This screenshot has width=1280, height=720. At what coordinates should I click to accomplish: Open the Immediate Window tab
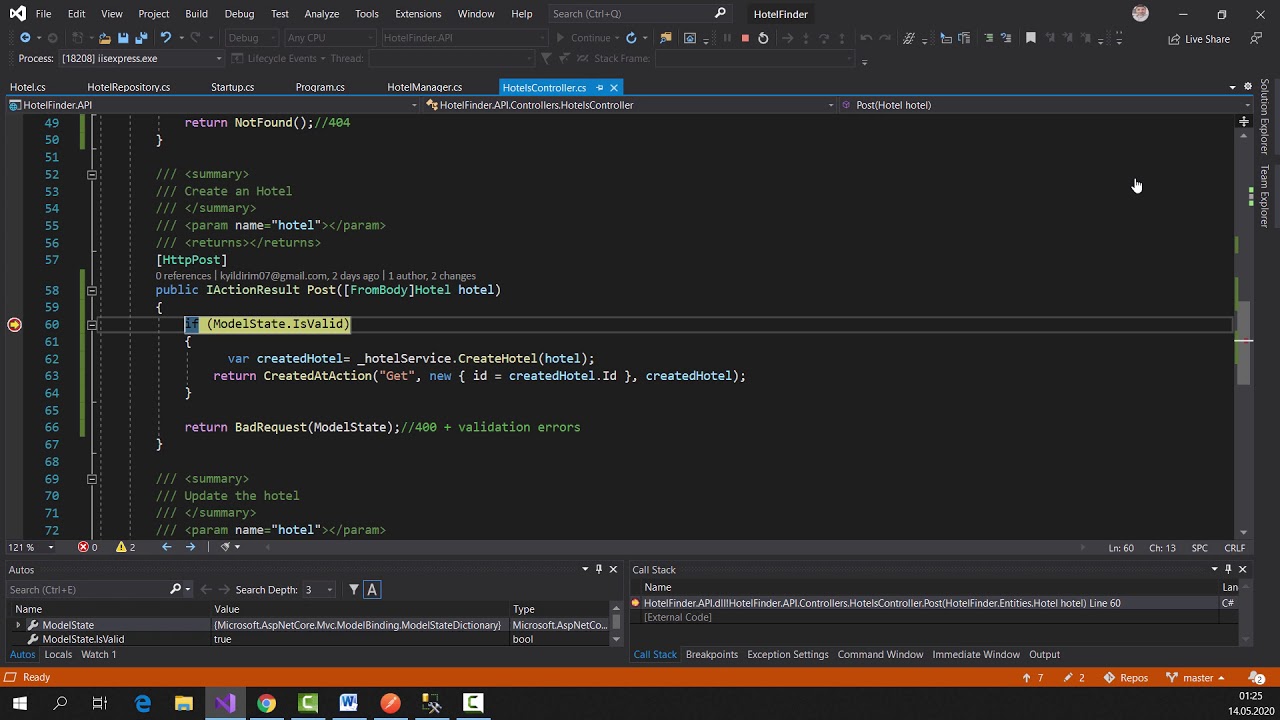(976, 654)
